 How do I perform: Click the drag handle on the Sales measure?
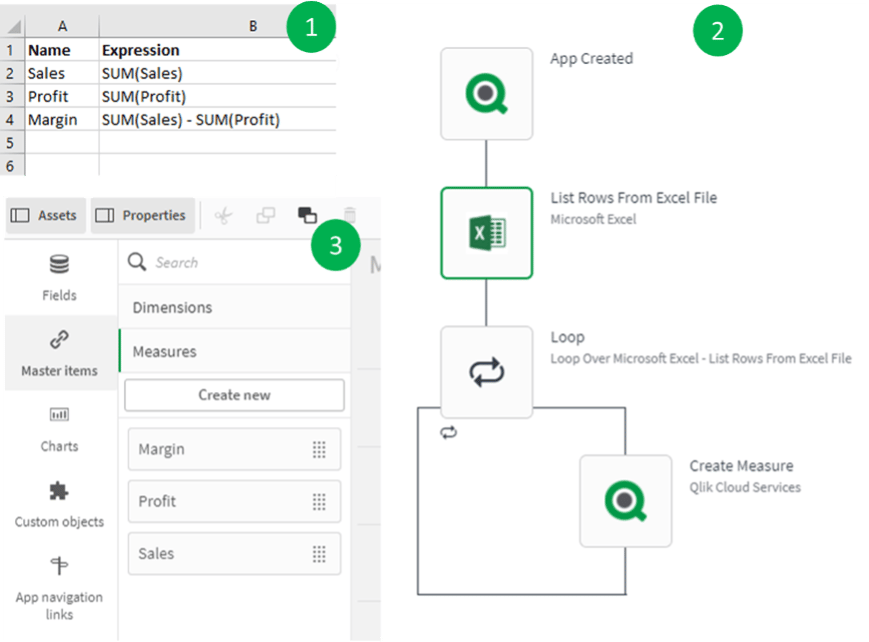[319, 554]
